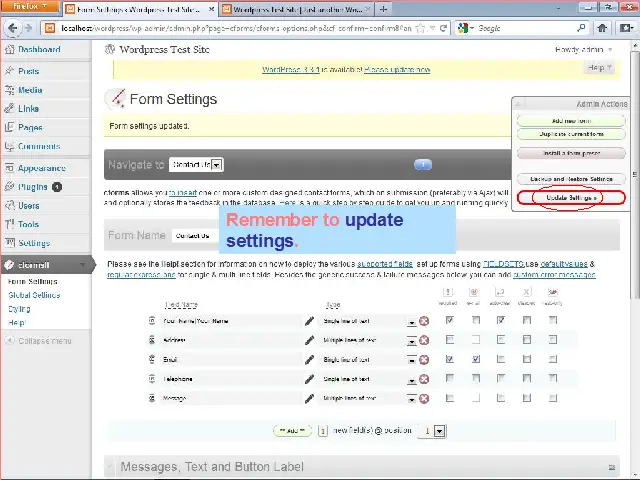Check read-only checkbox for Message row
640x480 pixels.
click(553, 398)
